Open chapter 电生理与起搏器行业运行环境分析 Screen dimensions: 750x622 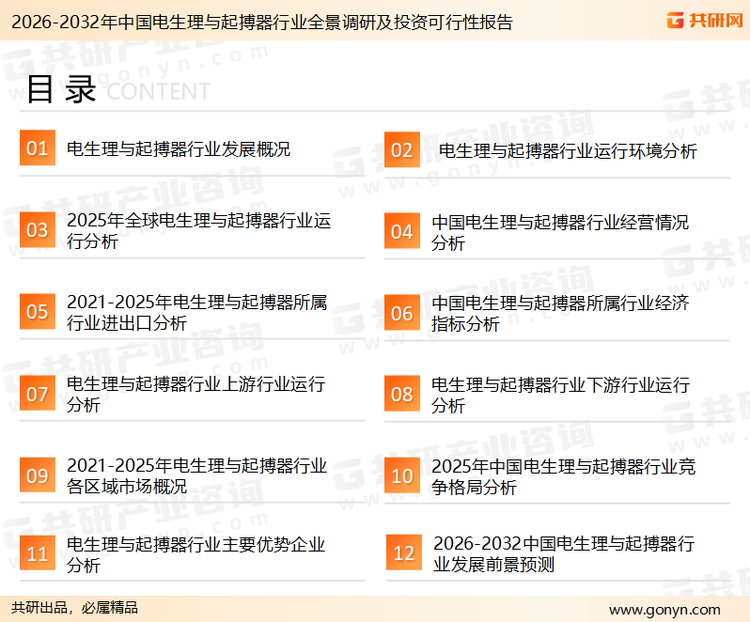coord(568,151)
